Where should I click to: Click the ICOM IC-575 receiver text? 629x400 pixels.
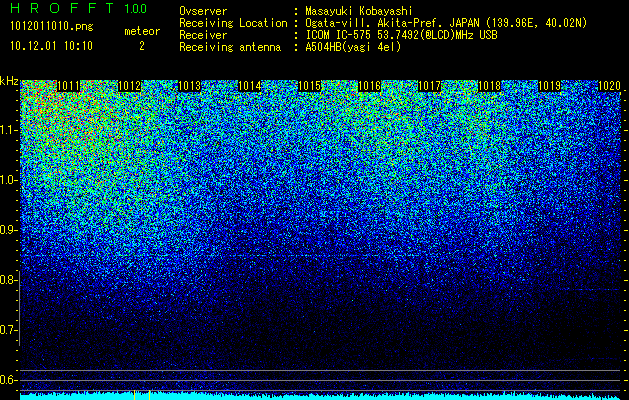[401, 35]
